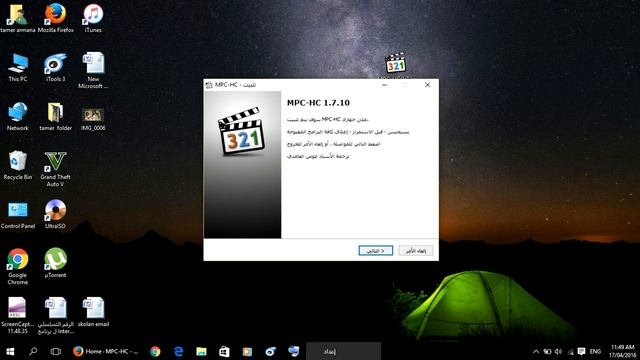Select the tamer folder icon

point(56,116)
